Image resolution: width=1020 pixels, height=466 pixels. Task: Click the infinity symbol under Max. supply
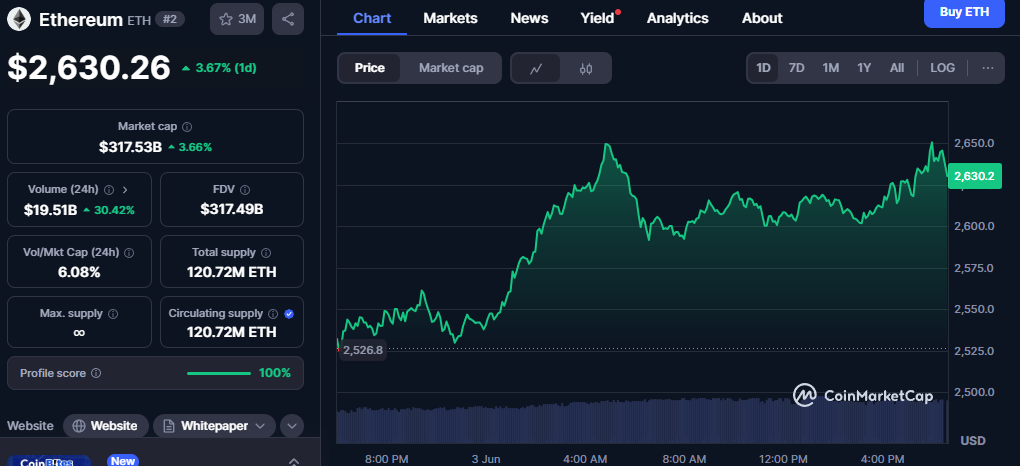(79, 333)
